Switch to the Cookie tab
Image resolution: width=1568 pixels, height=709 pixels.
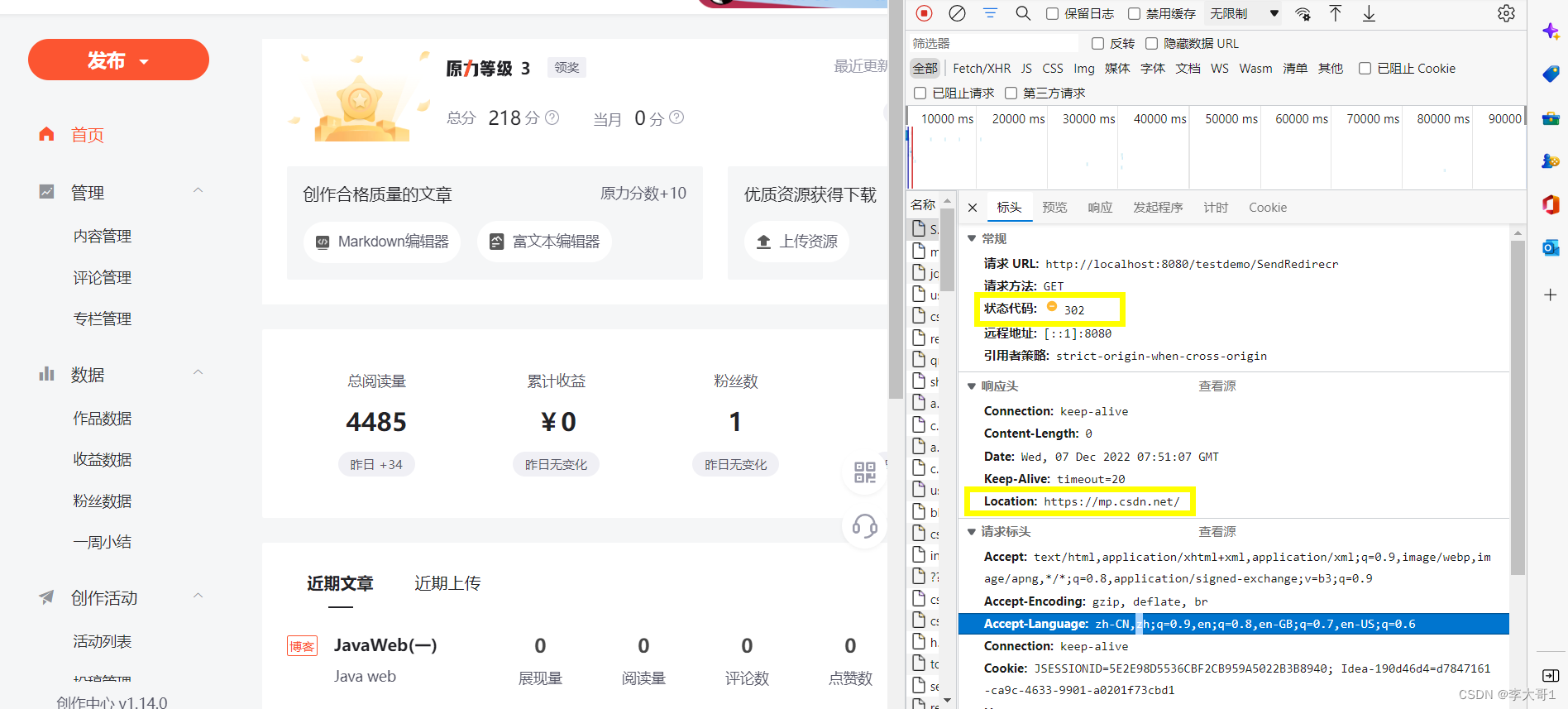[x=1268, y=208]
